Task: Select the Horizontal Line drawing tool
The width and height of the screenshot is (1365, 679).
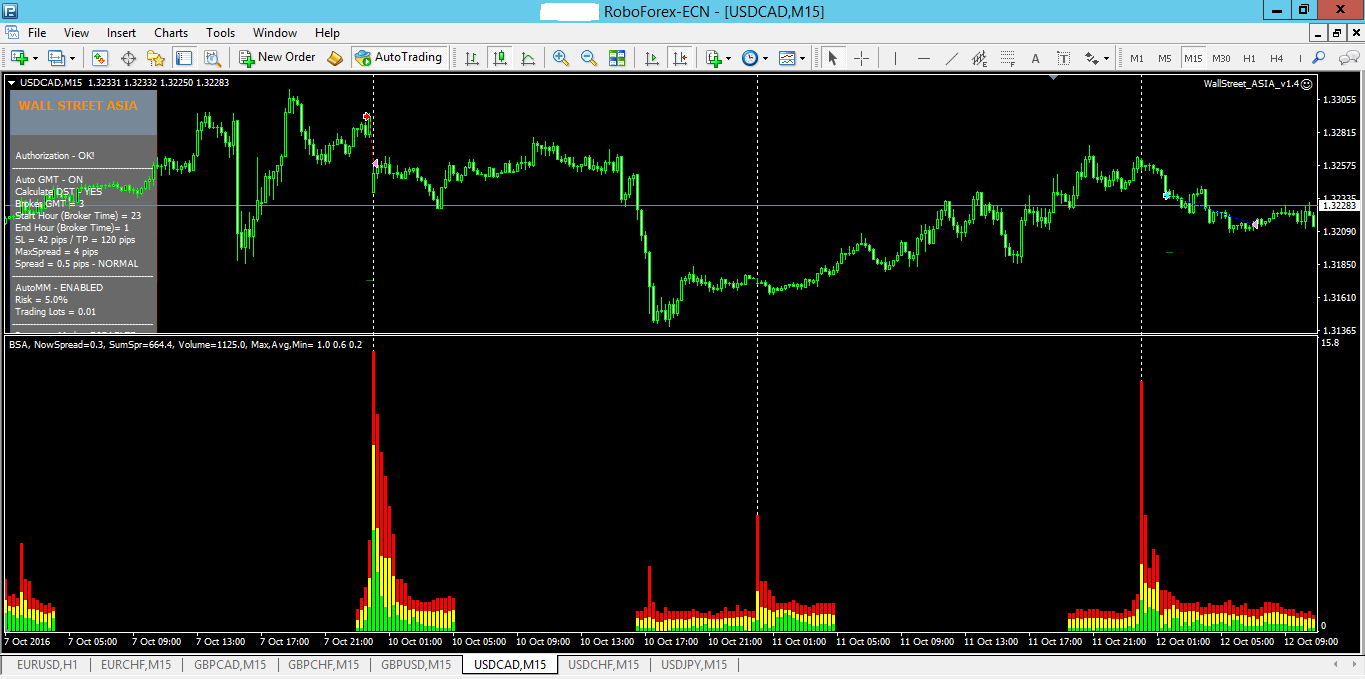Action: 923,58
